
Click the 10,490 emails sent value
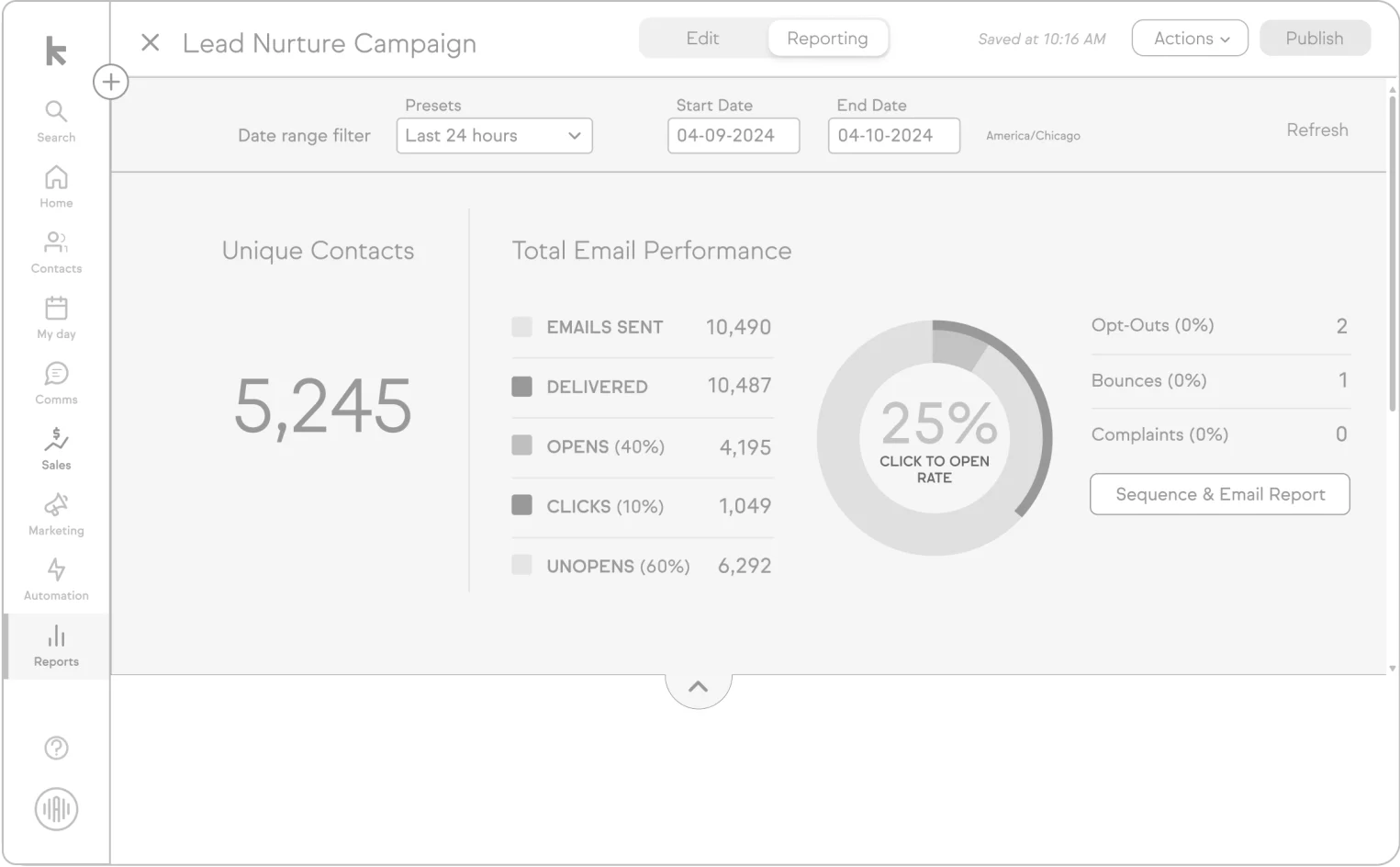pos(738,327)
